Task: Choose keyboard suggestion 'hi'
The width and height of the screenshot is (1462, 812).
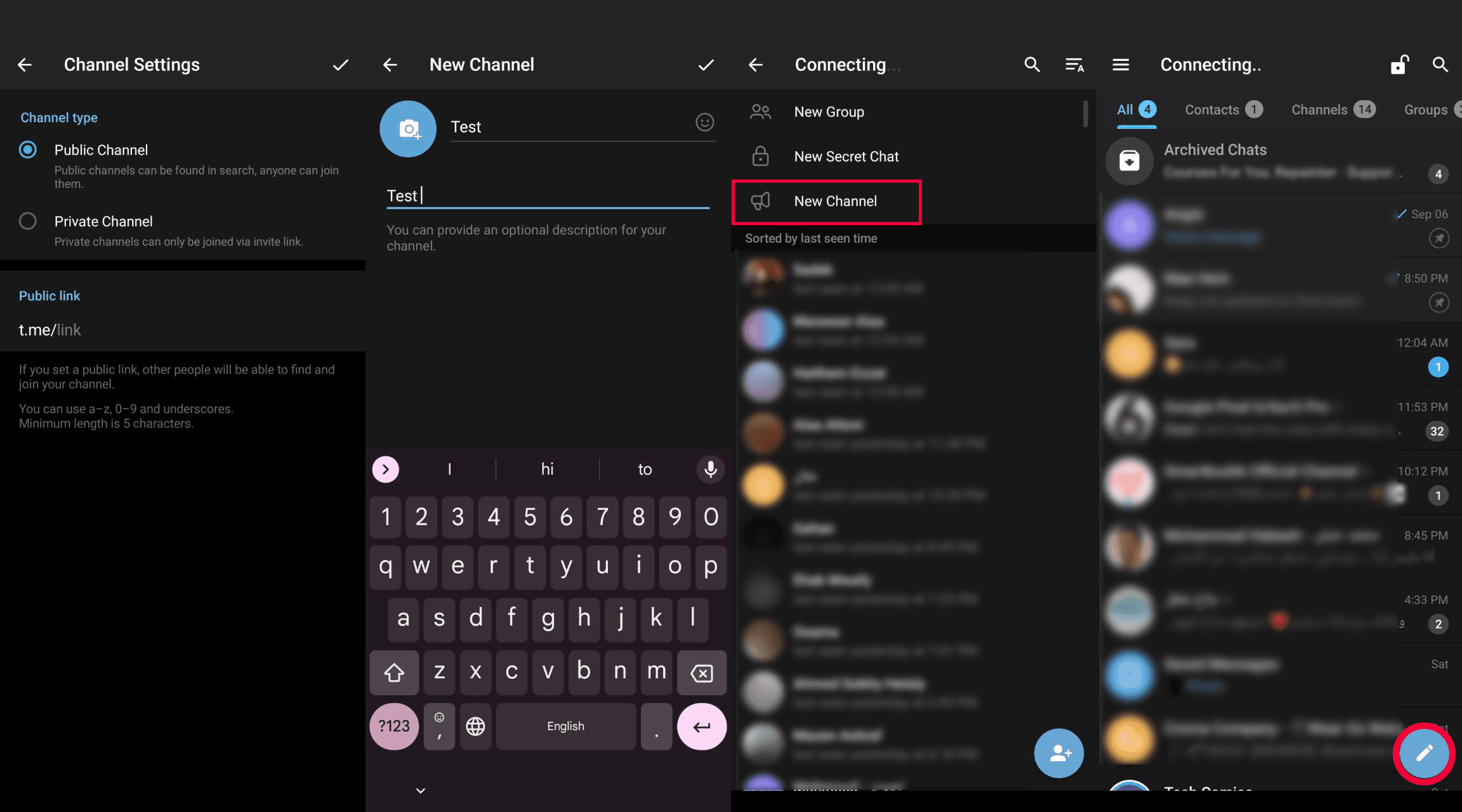Action: click(x=547, y=469)
